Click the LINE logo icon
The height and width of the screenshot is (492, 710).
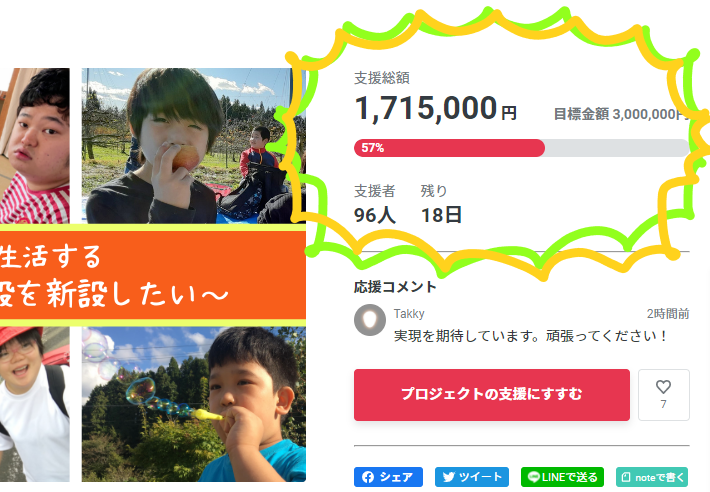tap(534, 477)
